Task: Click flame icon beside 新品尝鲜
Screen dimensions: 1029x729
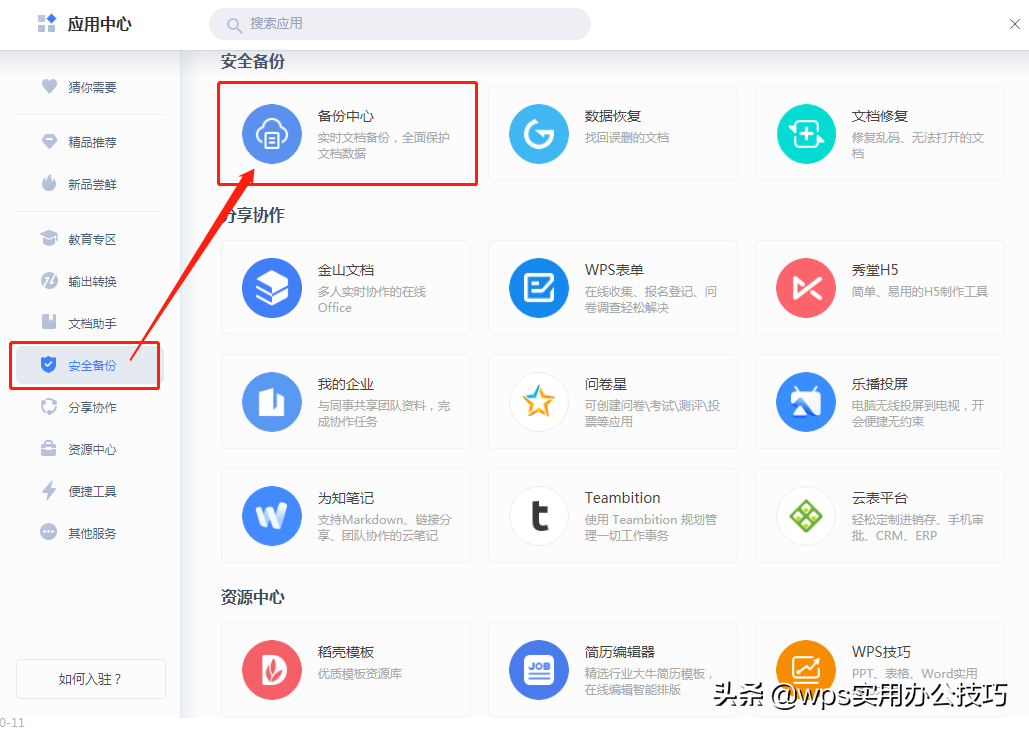Action: pos(49,183)
